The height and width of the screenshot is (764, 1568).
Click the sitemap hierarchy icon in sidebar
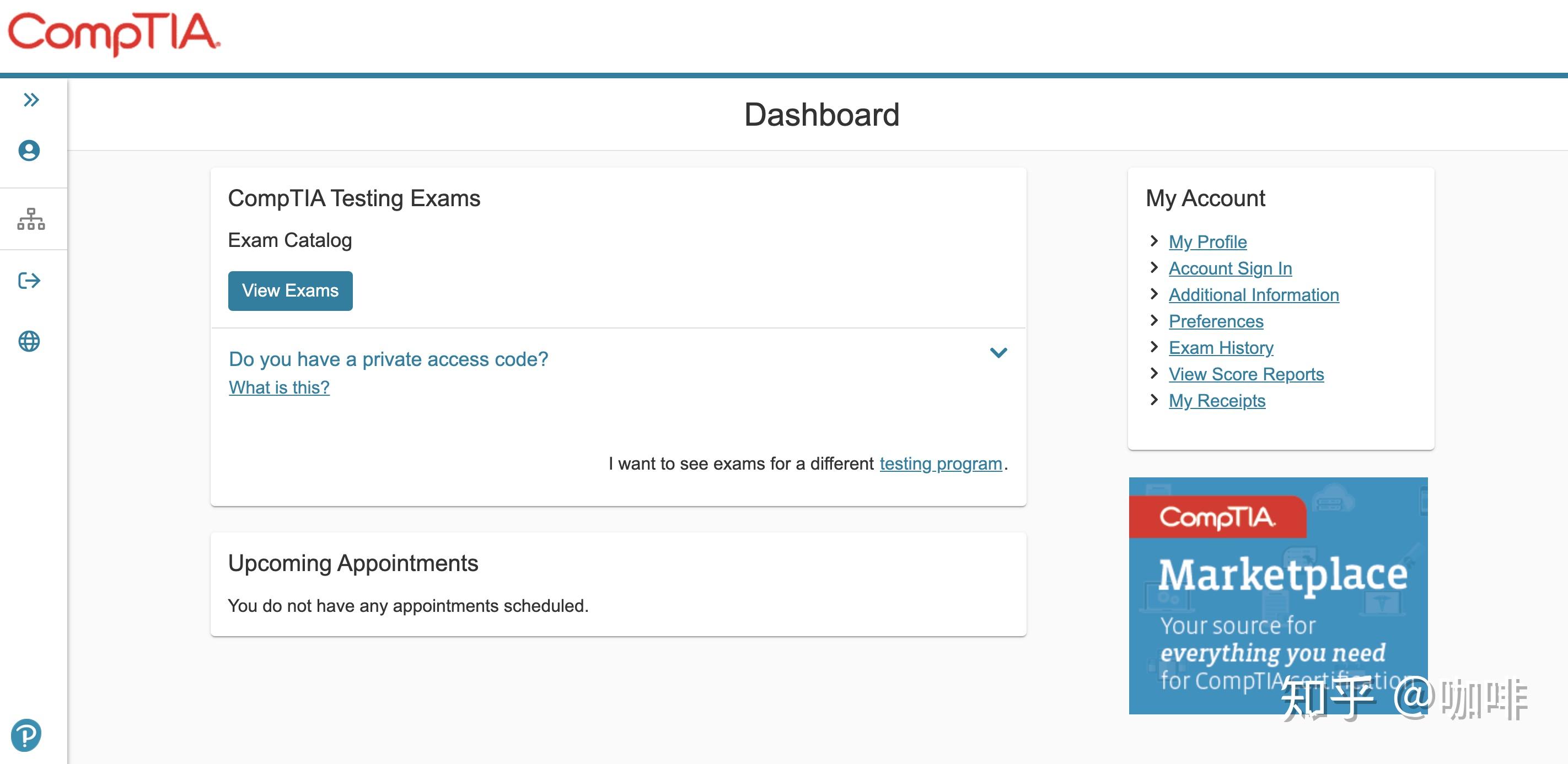[x=31, y=219]
